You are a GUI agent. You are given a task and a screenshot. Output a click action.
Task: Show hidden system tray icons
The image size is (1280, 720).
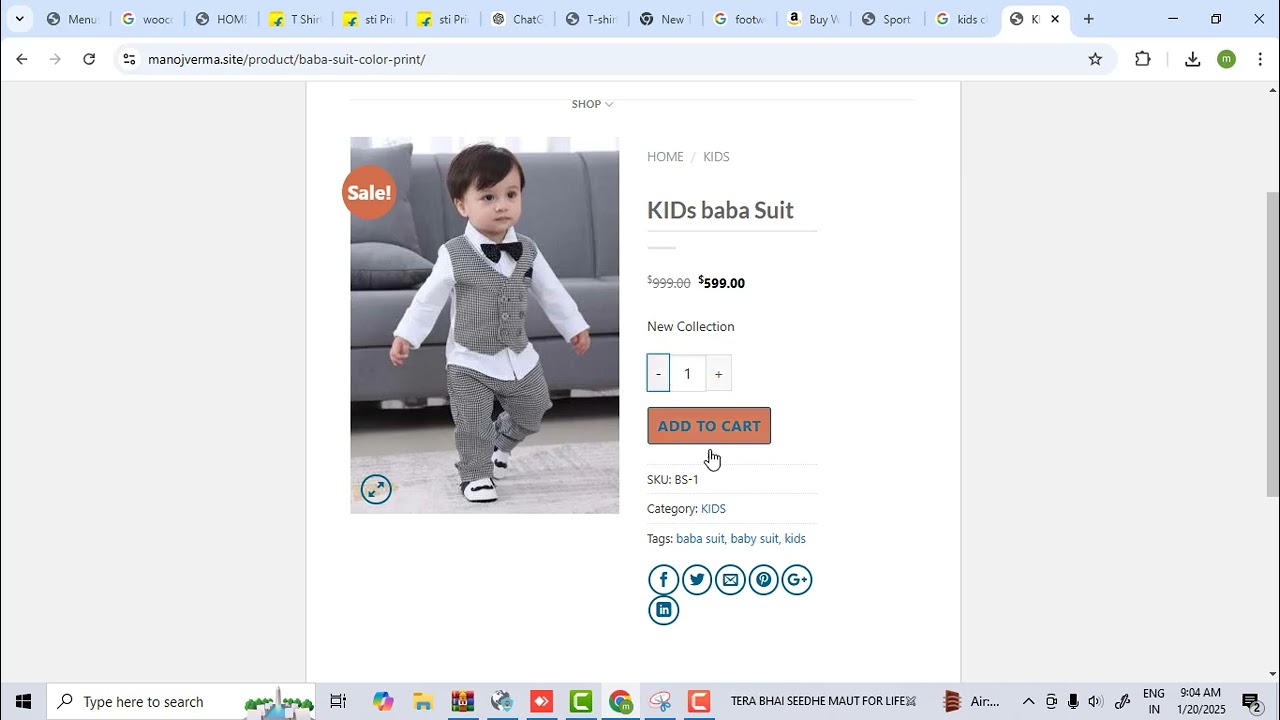[1028, 701]
